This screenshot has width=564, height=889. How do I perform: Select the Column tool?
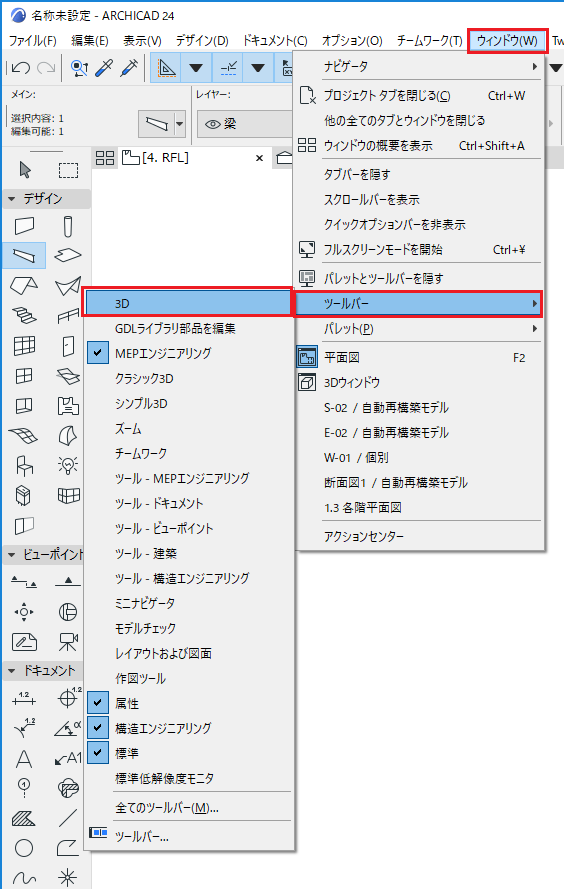(x=68, y=226)
